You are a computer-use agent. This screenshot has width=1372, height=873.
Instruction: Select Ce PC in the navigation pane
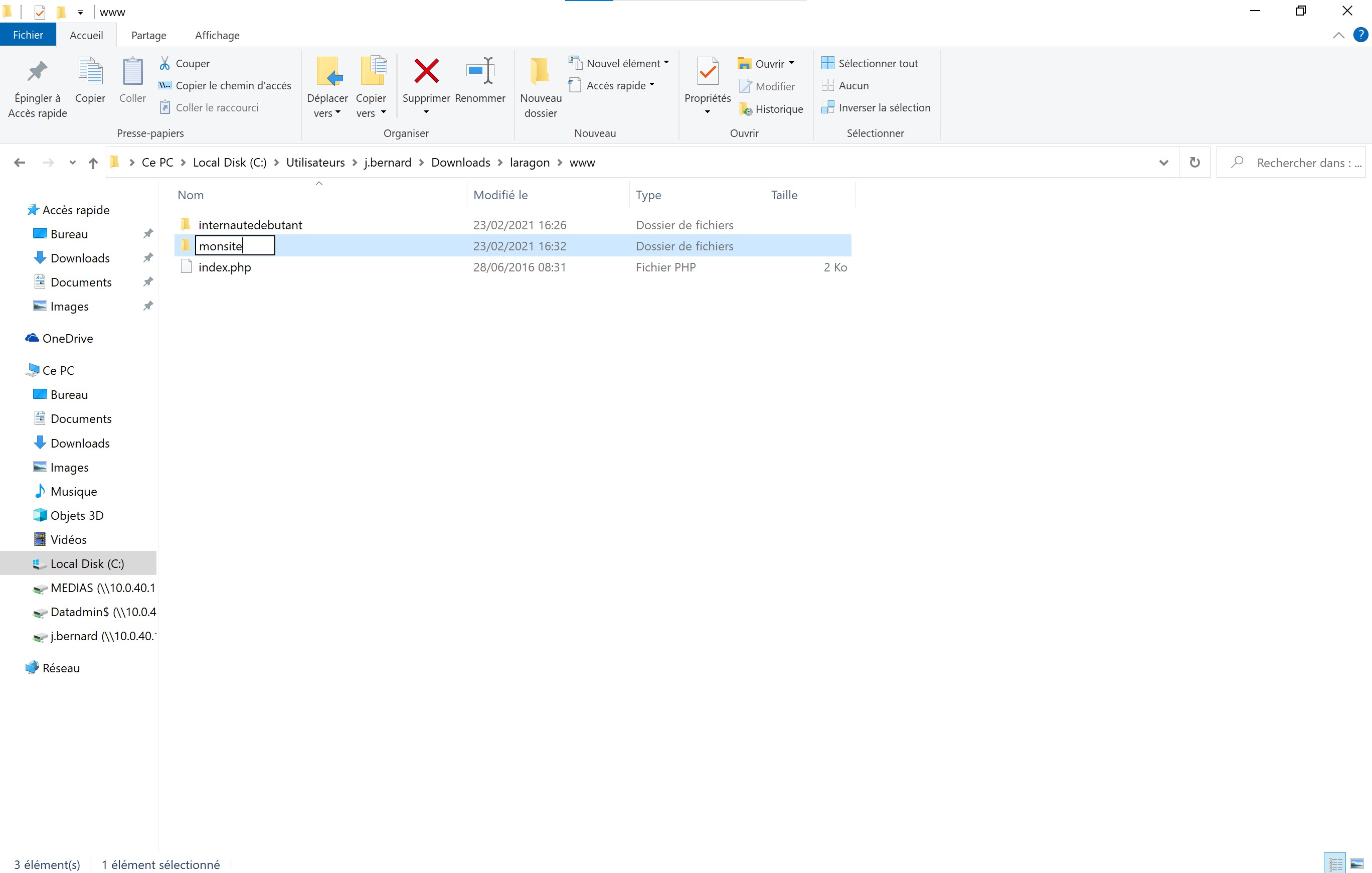[x=58, y=371]
